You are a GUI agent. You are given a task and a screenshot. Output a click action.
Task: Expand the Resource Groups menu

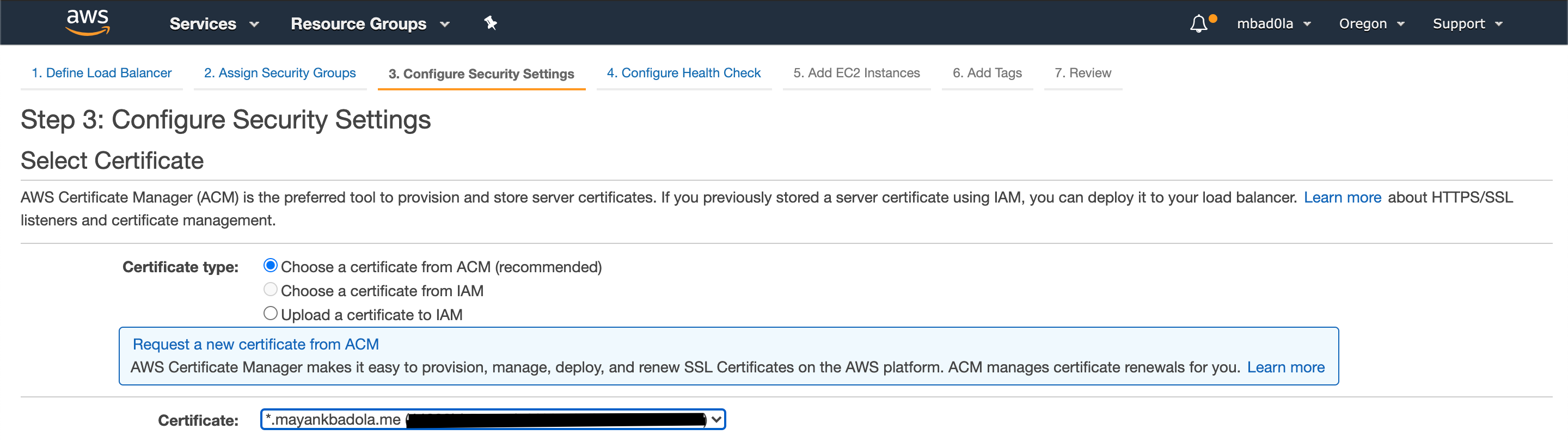(x=370, y=24)
